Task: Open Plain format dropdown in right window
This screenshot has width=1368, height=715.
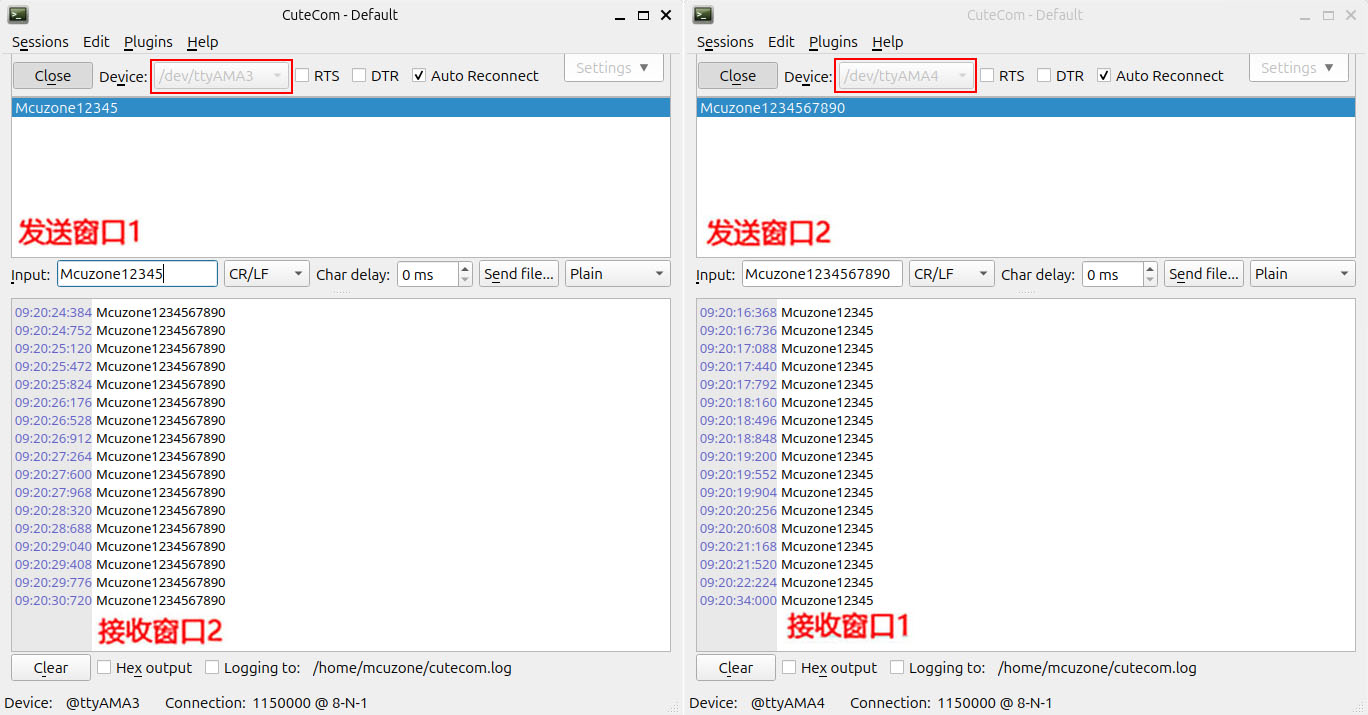Action: click(x=1303, y=274)
